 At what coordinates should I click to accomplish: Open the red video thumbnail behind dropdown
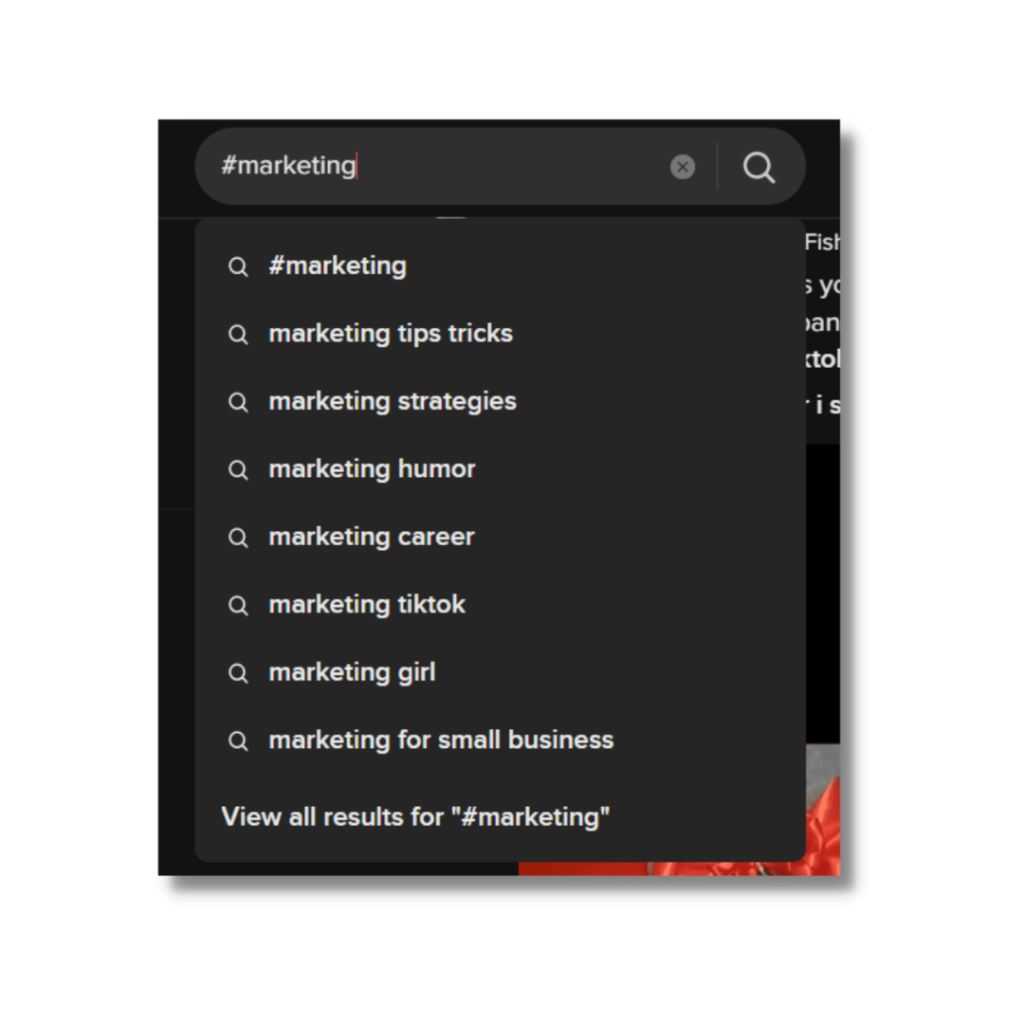point(823,810)
